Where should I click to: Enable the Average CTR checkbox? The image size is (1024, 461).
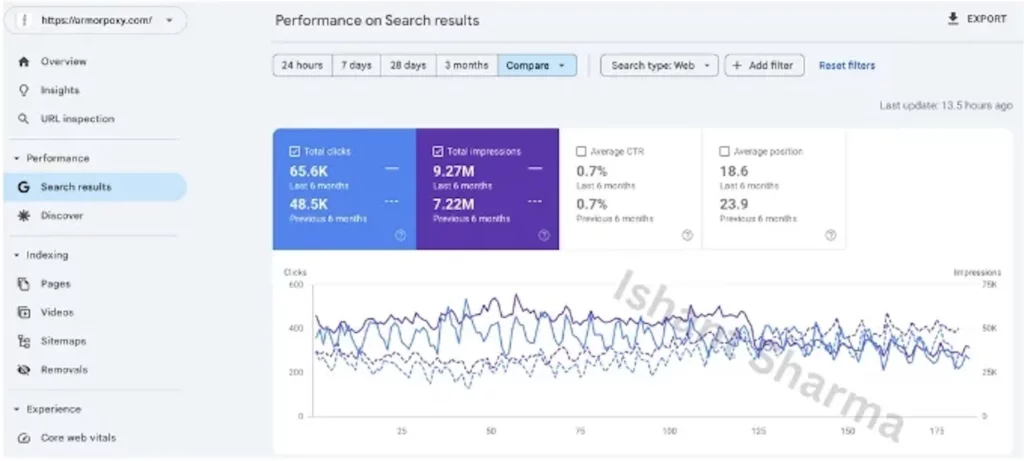click(581, 152)
